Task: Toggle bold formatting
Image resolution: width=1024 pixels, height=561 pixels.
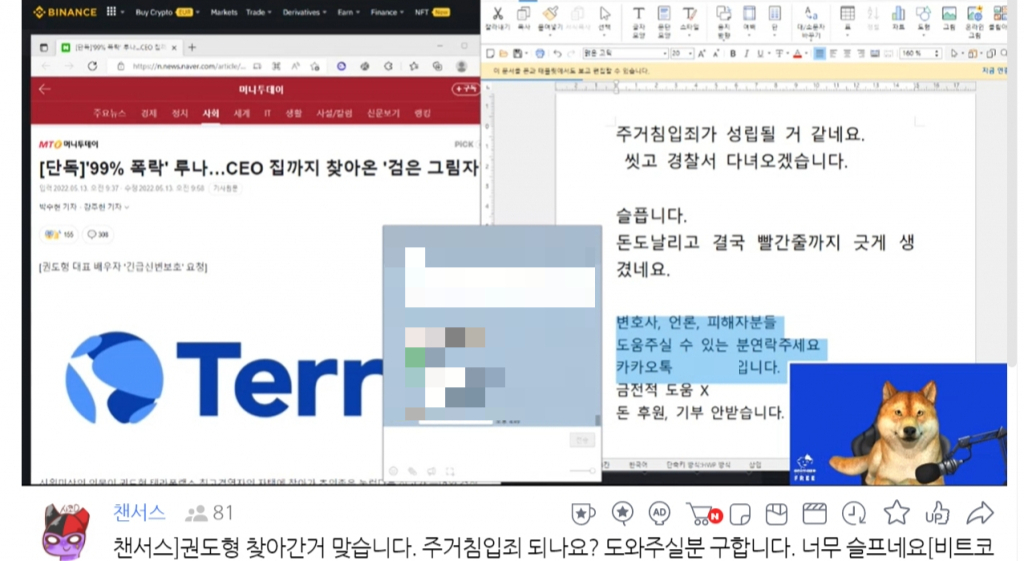Action: (733, 54)
